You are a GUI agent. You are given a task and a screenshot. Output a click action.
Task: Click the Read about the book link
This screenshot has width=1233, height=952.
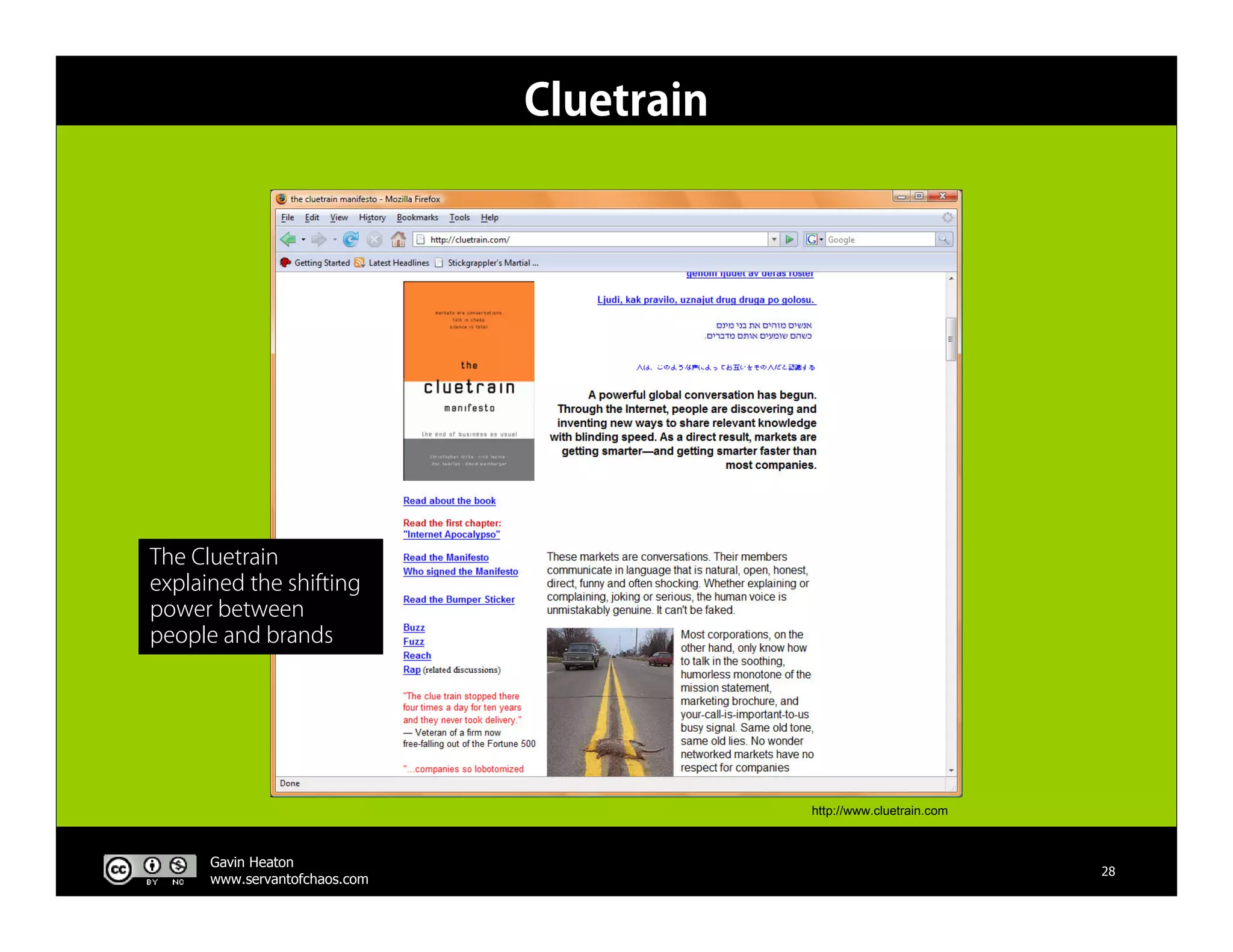(449, 501)
